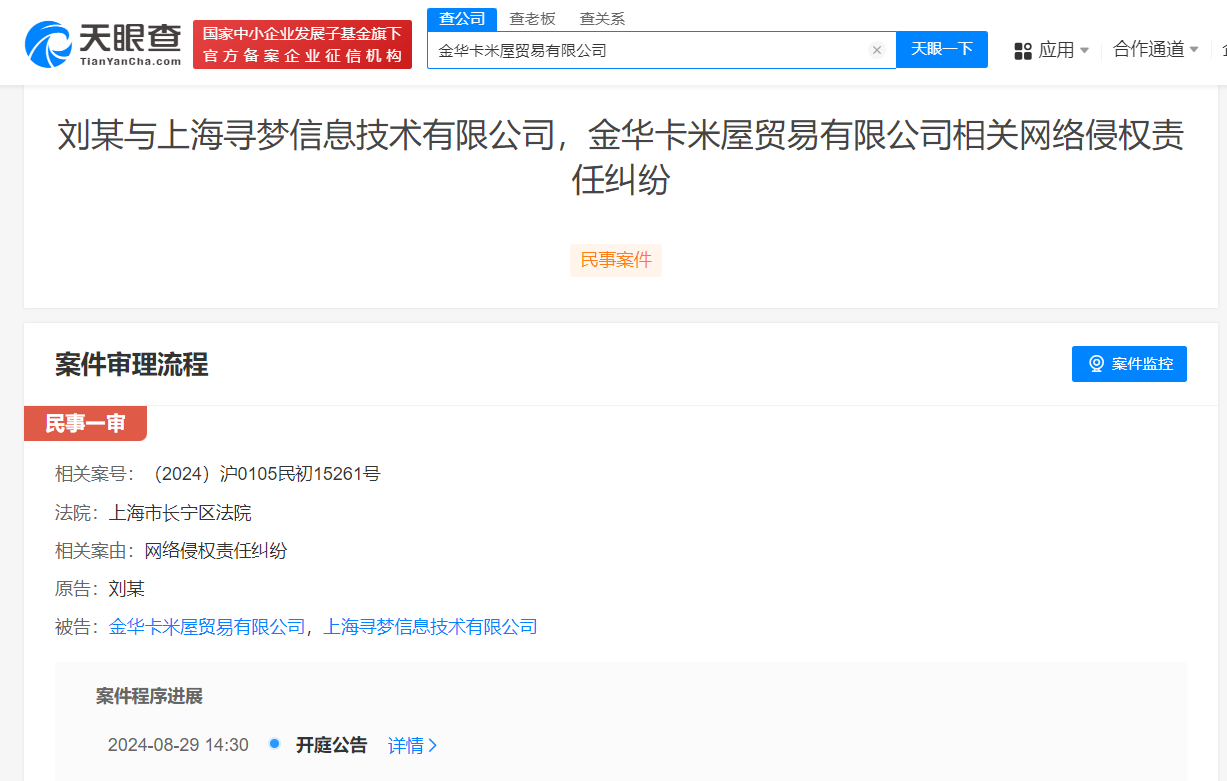Click the 民事一审 red label

(x=85, y=423)
